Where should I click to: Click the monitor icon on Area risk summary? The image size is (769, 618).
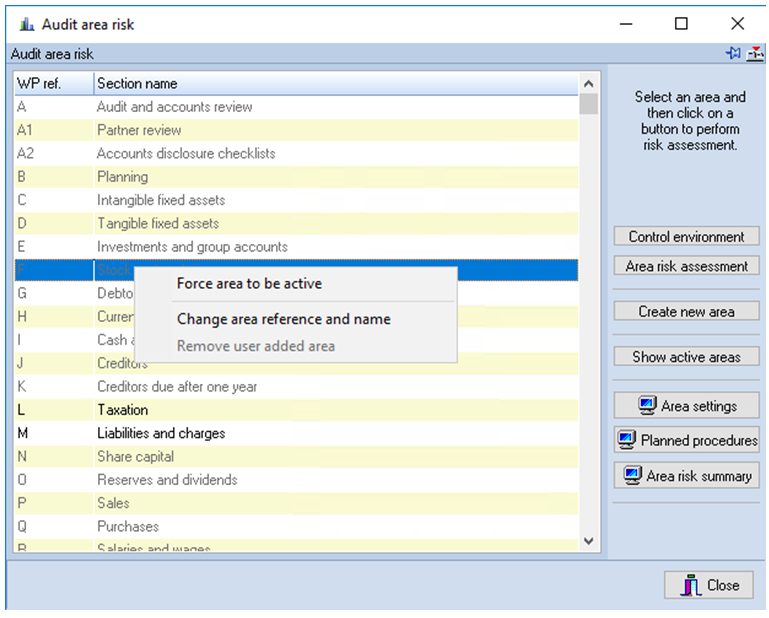pos(632,475)
